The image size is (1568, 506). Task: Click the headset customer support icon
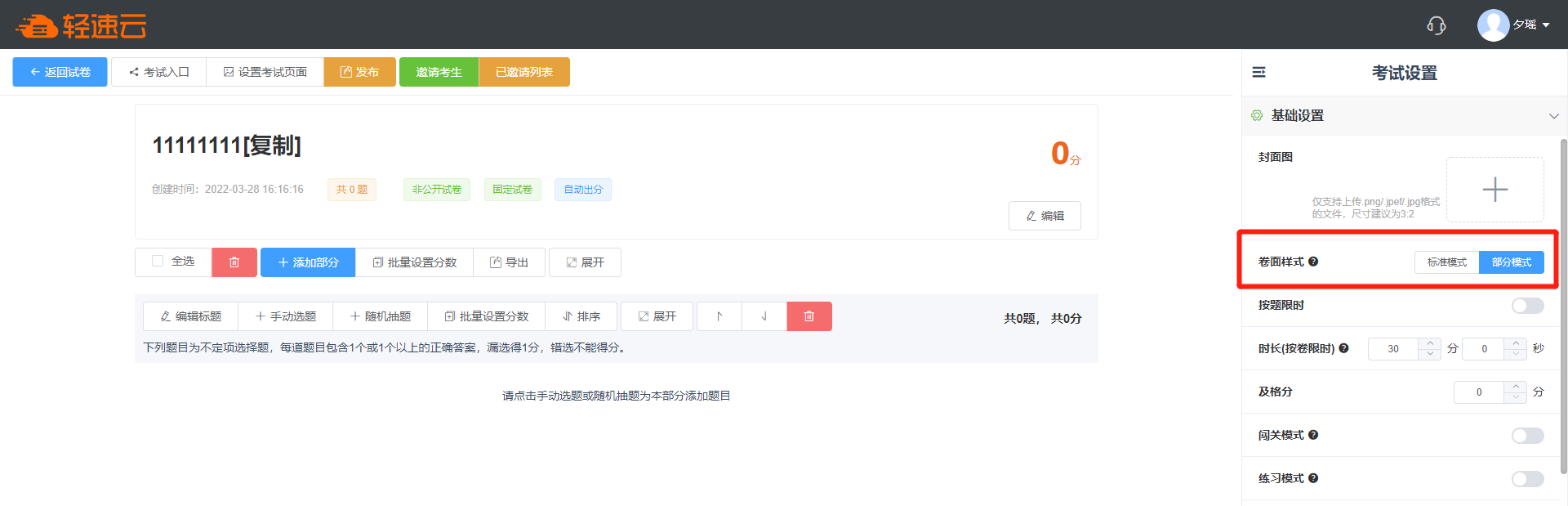coord(1436,25)
